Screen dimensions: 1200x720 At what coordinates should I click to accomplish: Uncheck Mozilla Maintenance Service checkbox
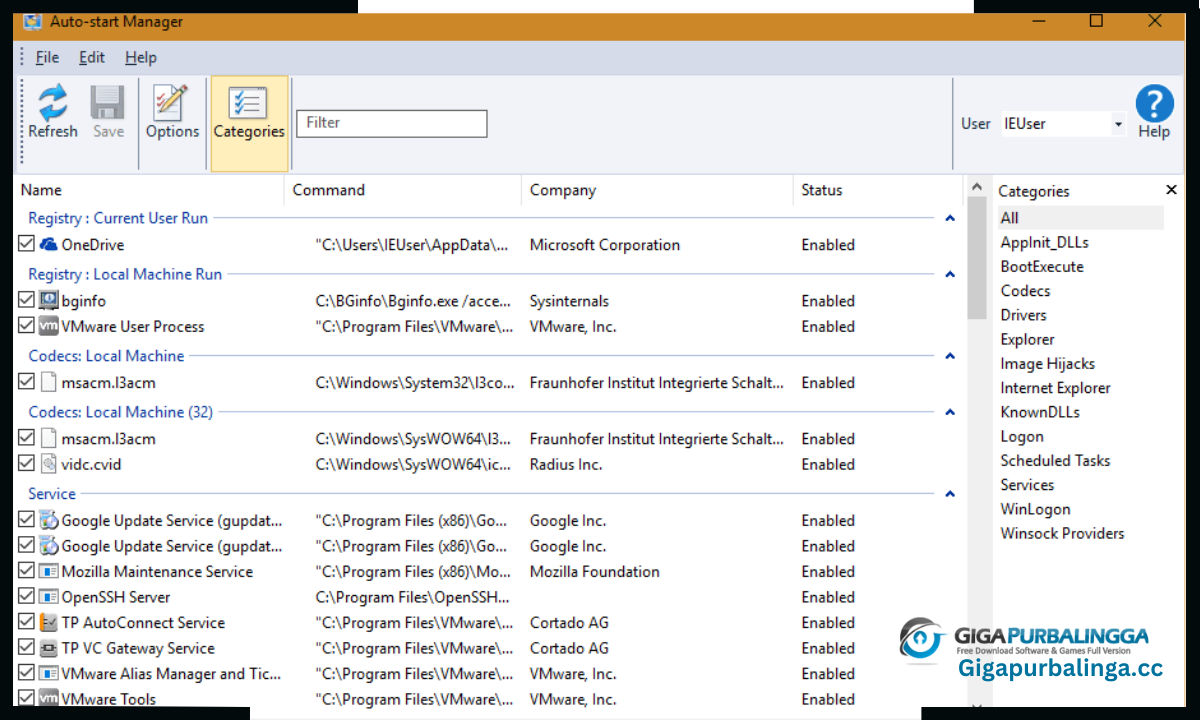pos(27,571)
